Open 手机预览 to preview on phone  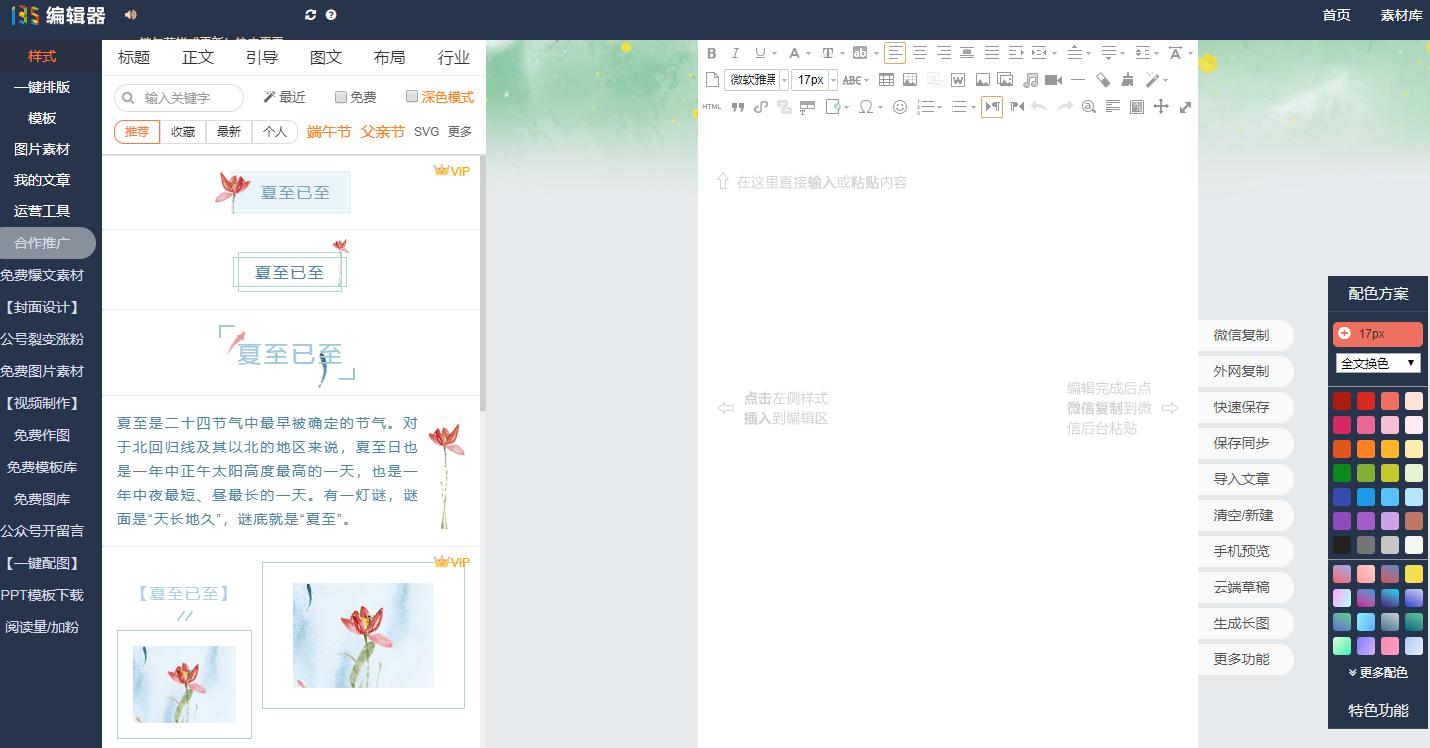tap(1245, 551)
